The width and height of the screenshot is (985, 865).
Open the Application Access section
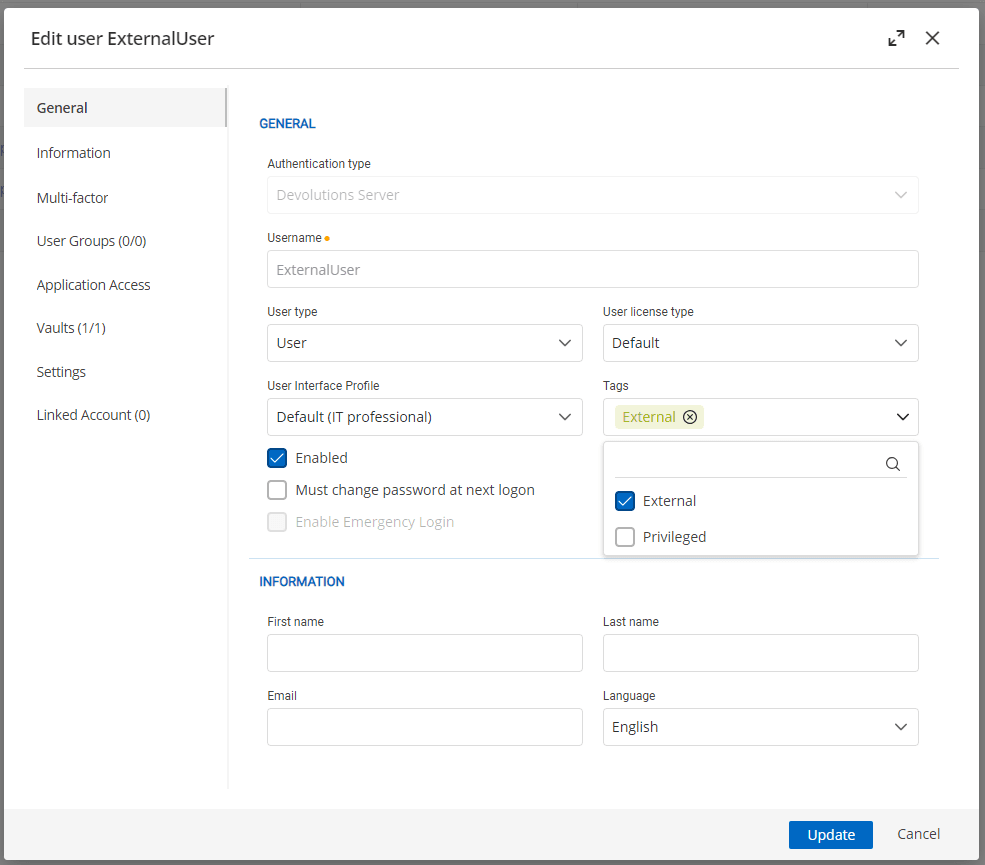pyautogui.click(x=93, y=285)
